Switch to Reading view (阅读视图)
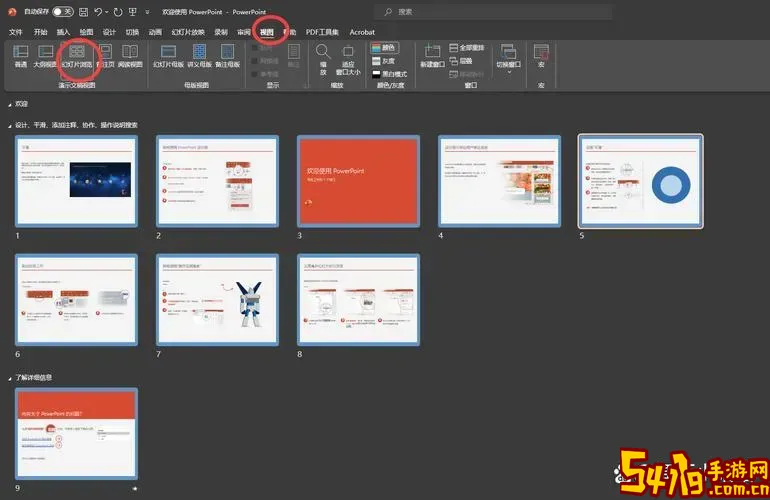This screenshot has width=770, height=500. [130, 56]
